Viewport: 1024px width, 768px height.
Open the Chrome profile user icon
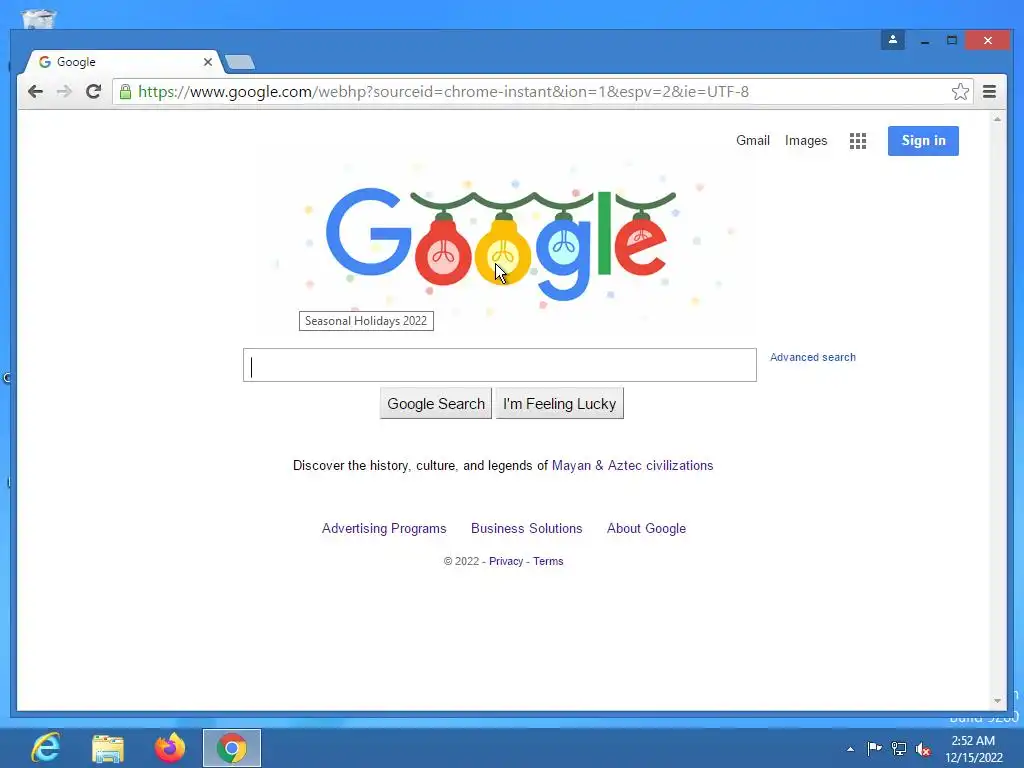pos(893,40)
